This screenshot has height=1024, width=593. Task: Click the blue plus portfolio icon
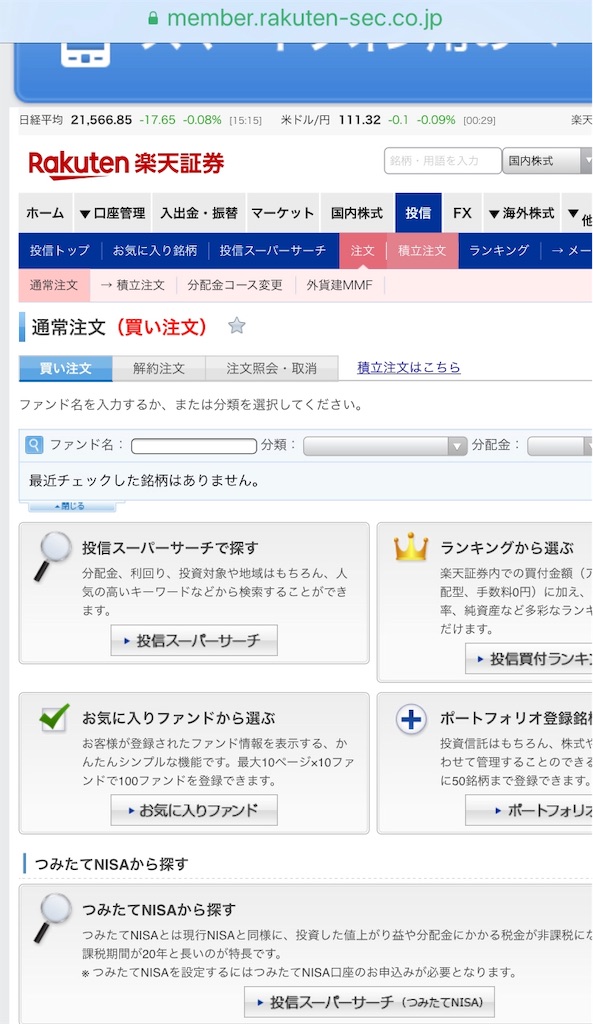click(411, 719)
